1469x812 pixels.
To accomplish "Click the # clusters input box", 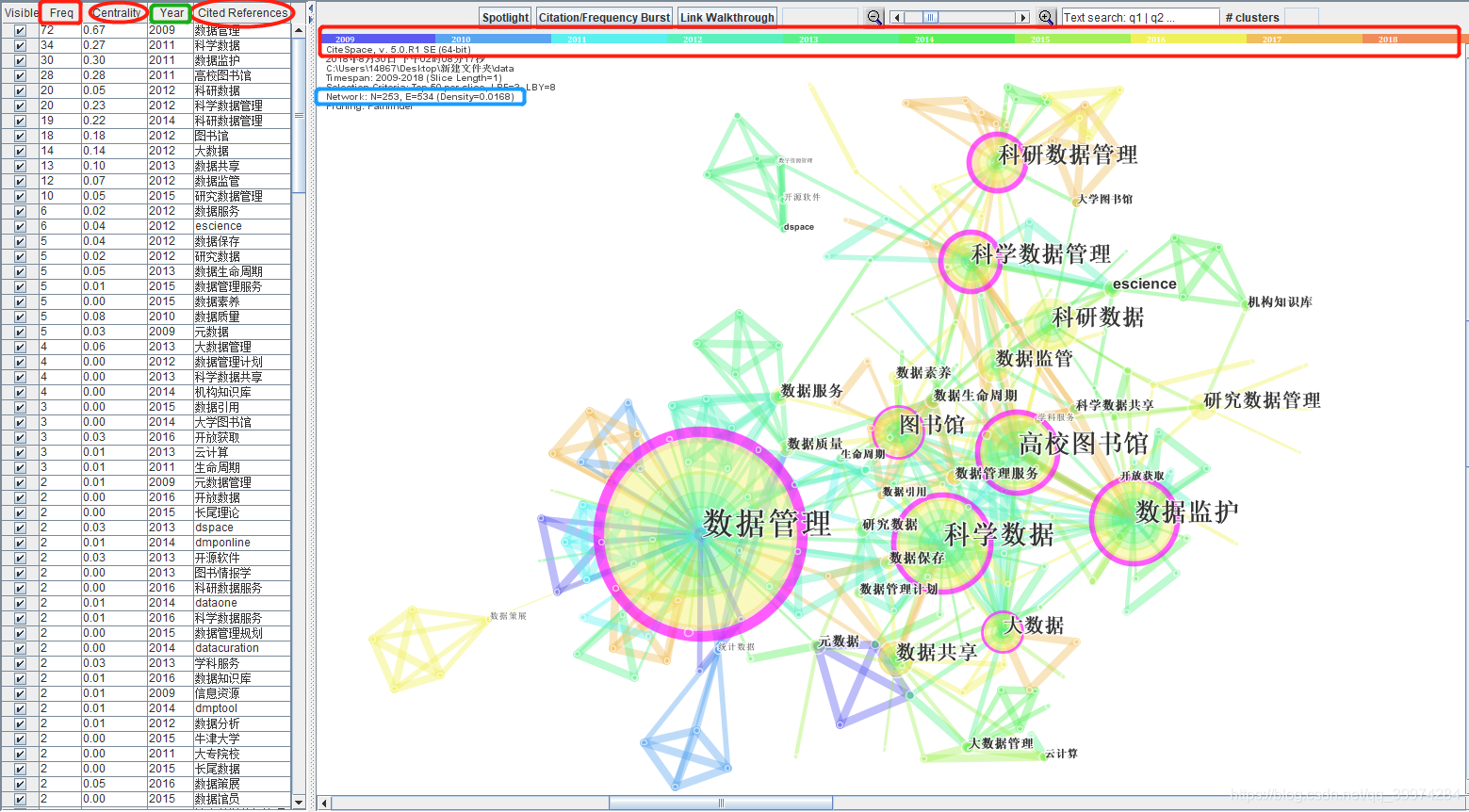I will coord(1303,16).
